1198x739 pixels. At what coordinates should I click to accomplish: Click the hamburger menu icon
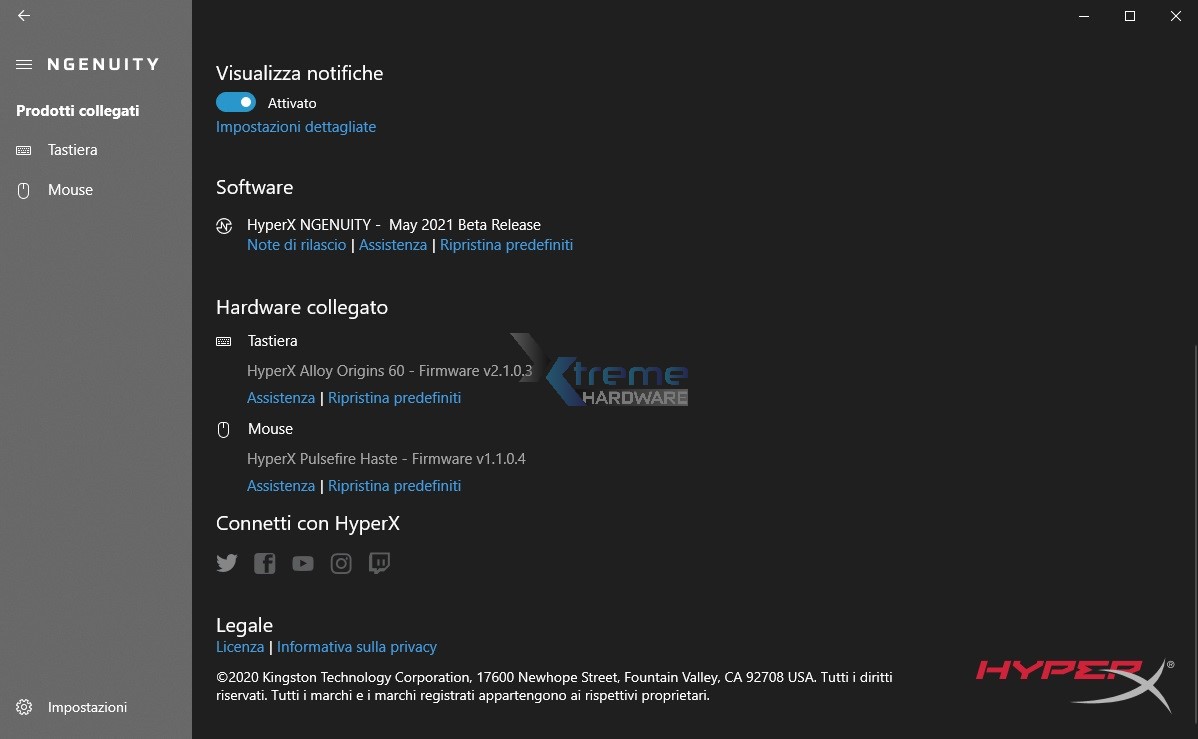24,64
